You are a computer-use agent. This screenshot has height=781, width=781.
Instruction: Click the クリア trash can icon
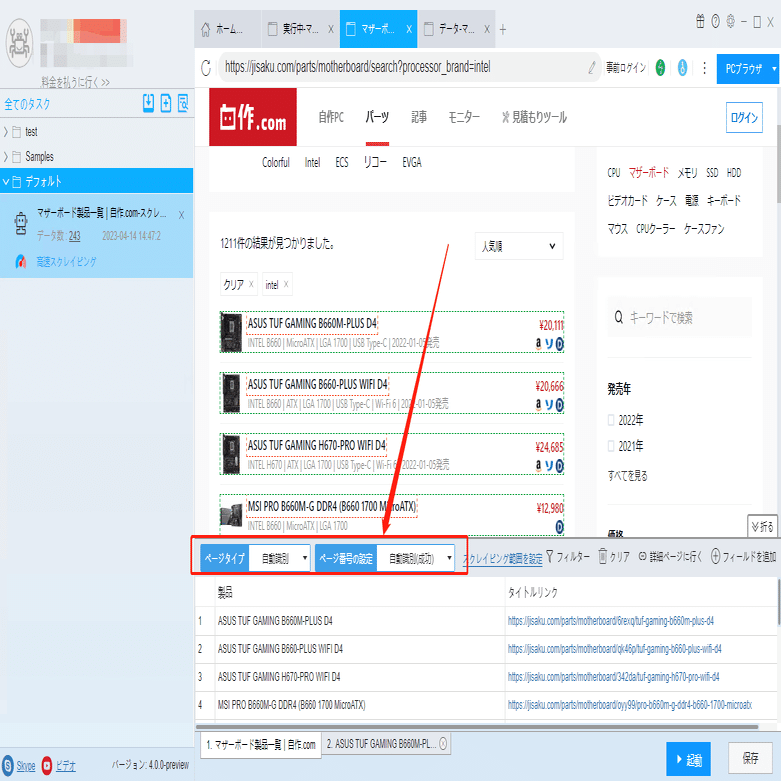click(602, 556)
